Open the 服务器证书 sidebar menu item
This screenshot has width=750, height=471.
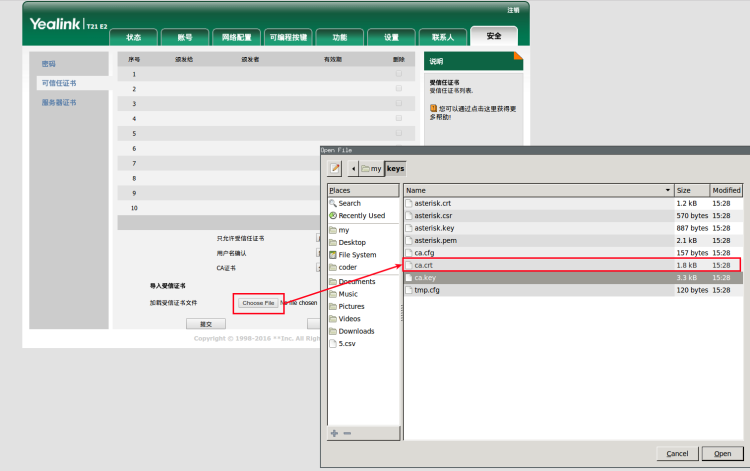tap(59, 102)
